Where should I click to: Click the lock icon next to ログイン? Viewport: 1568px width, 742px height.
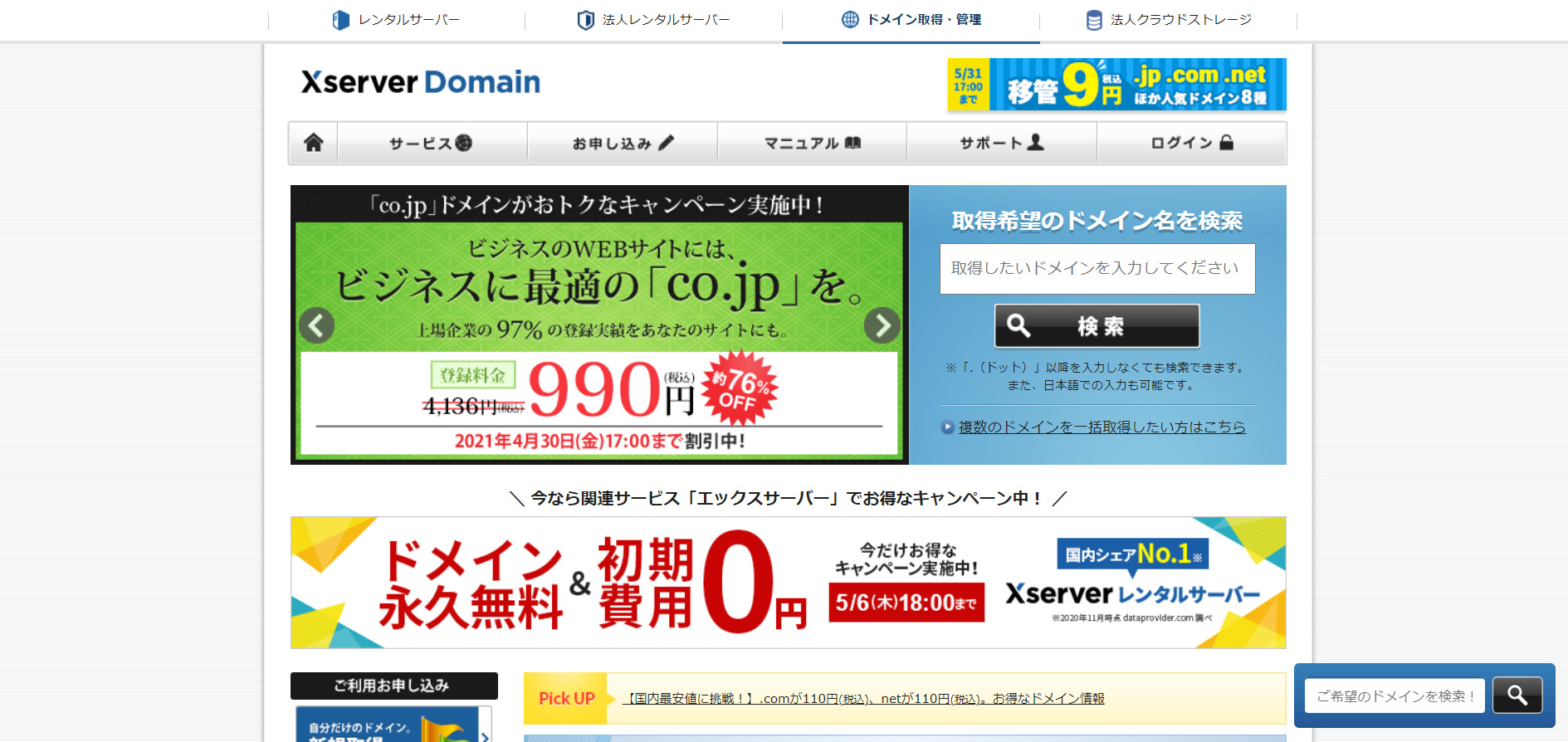pos(1226,143)
